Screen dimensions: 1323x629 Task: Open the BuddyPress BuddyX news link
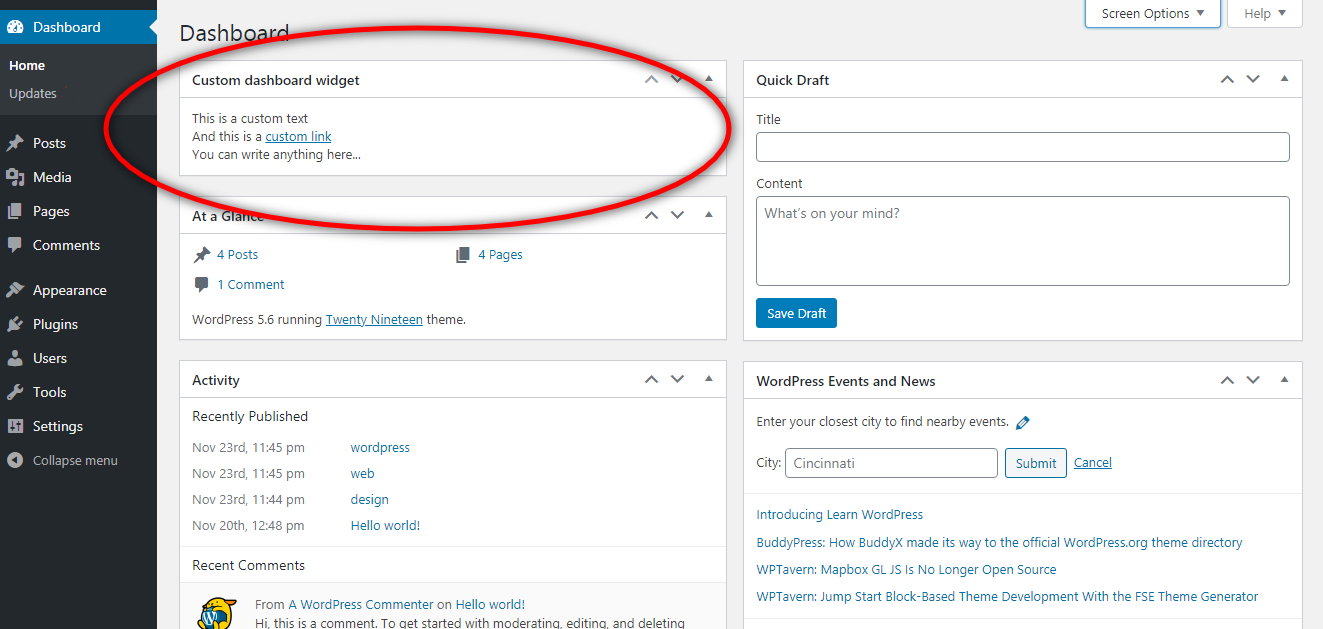pyautogui.click(x=999, y=543)
